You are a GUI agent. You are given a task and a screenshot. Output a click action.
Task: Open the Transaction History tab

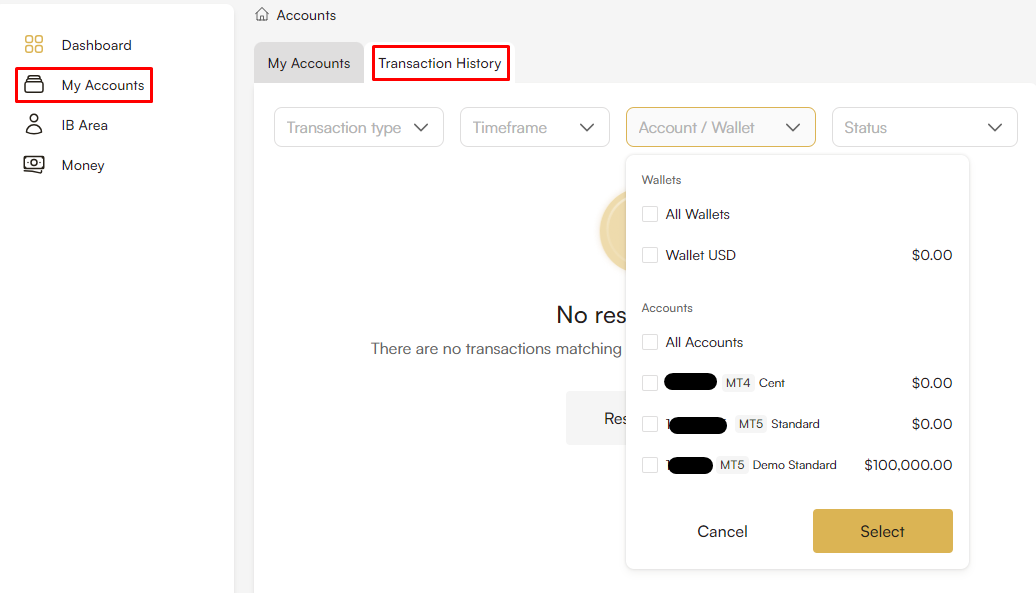point(440,63)
